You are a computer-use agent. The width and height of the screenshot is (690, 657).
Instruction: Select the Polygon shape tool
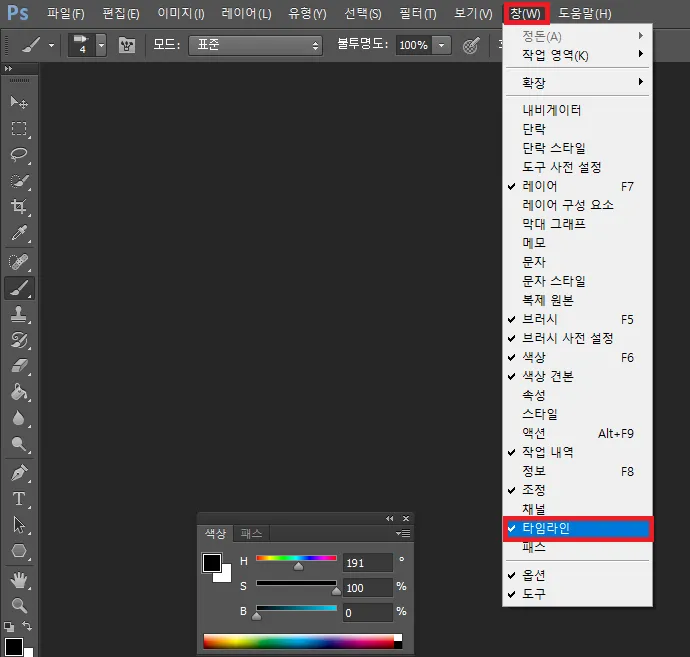(19, 551)
